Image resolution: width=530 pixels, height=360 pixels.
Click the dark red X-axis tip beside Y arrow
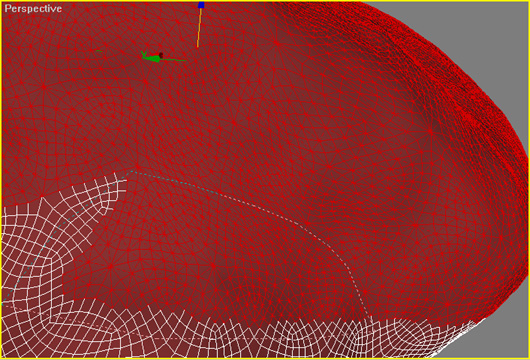click(x=161, y=54)
